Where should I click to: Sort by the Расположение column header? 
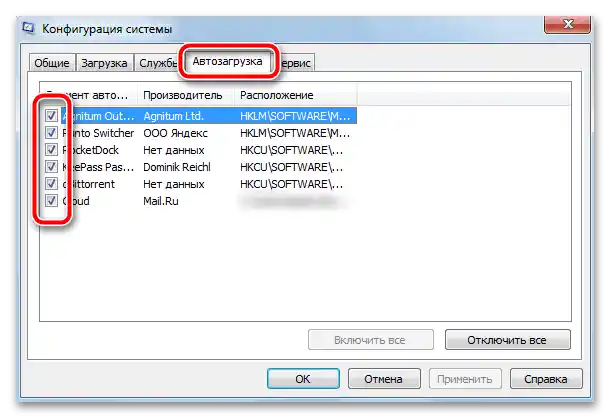296,95
